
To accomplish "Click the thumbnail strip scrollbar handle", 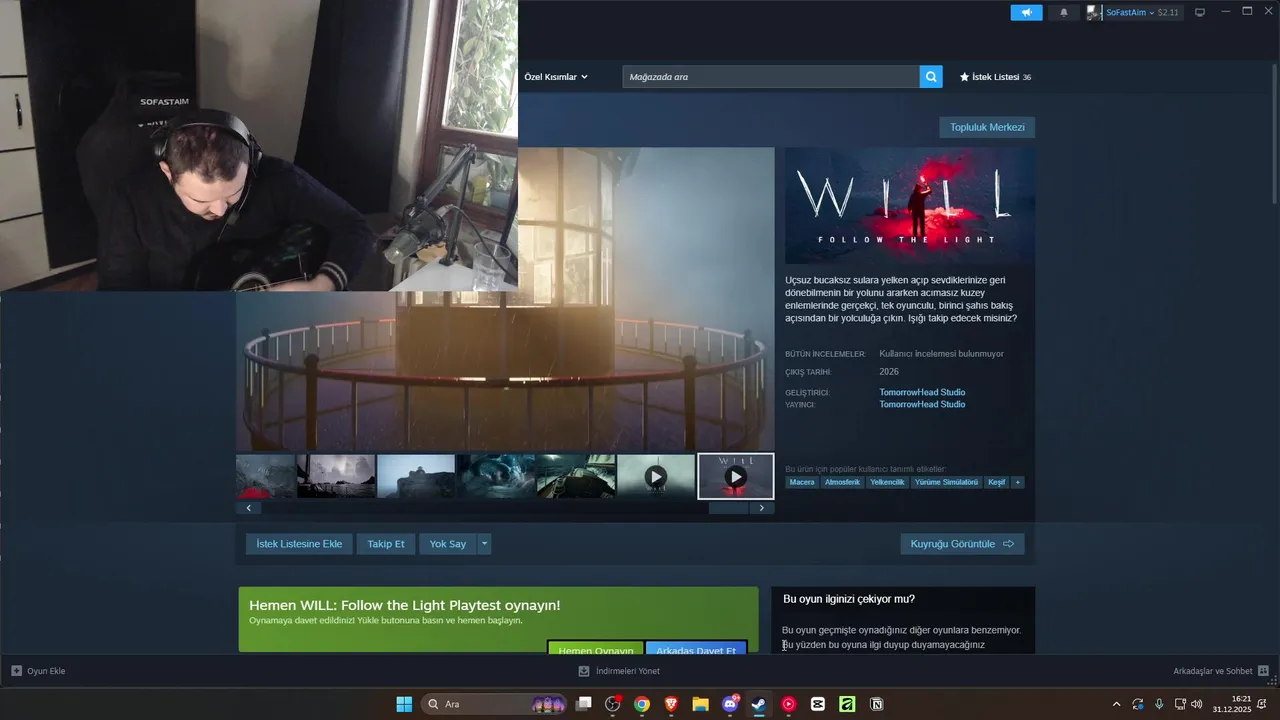I will (x=728, y=508).
